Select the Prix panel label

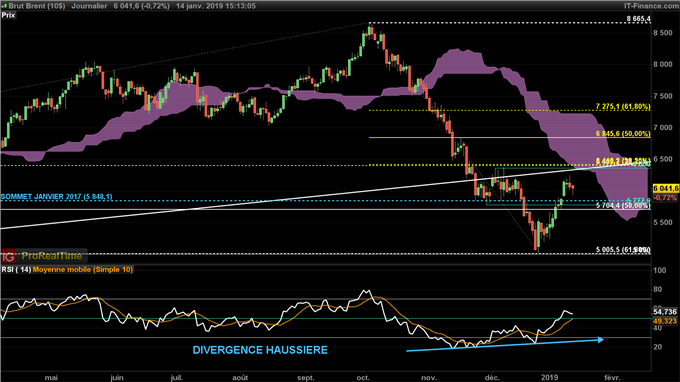pyautogui.click(x=8, y=15)
